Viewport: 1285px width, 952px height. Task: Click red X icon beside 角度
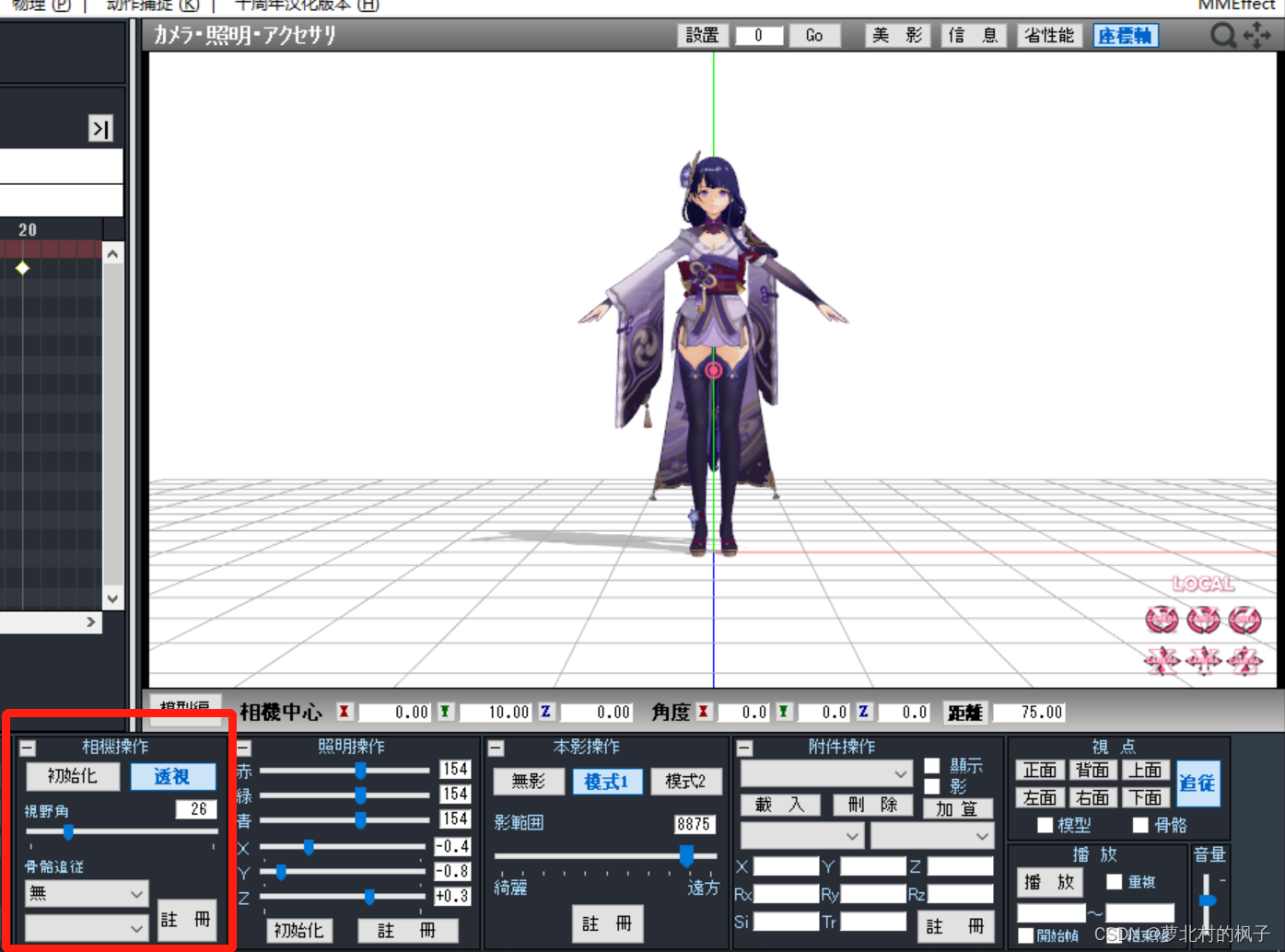(x=703, y=712)
